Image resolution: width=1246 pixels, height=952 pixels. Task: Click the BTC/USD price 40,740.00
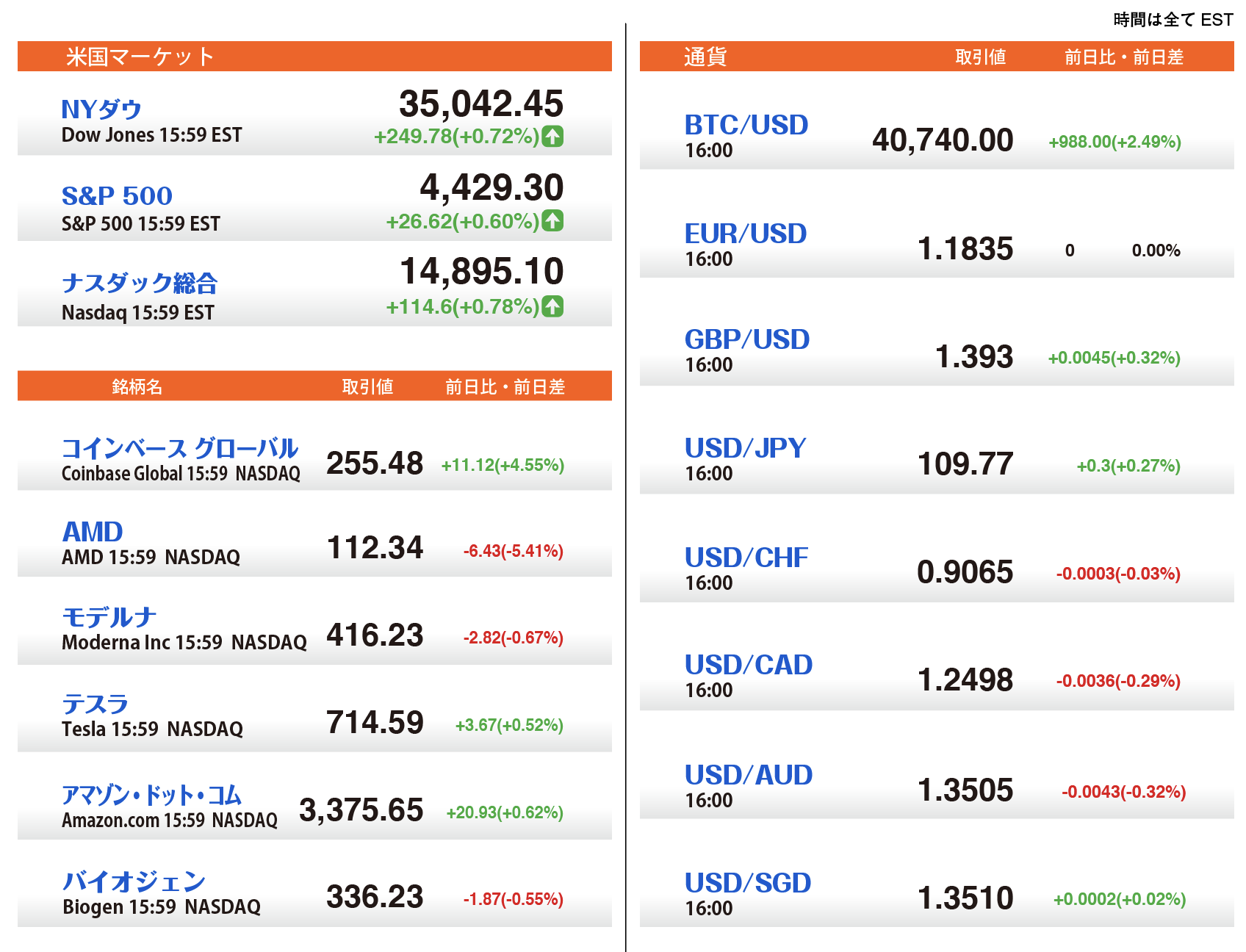pyautogui.click(x=942, y=140)
